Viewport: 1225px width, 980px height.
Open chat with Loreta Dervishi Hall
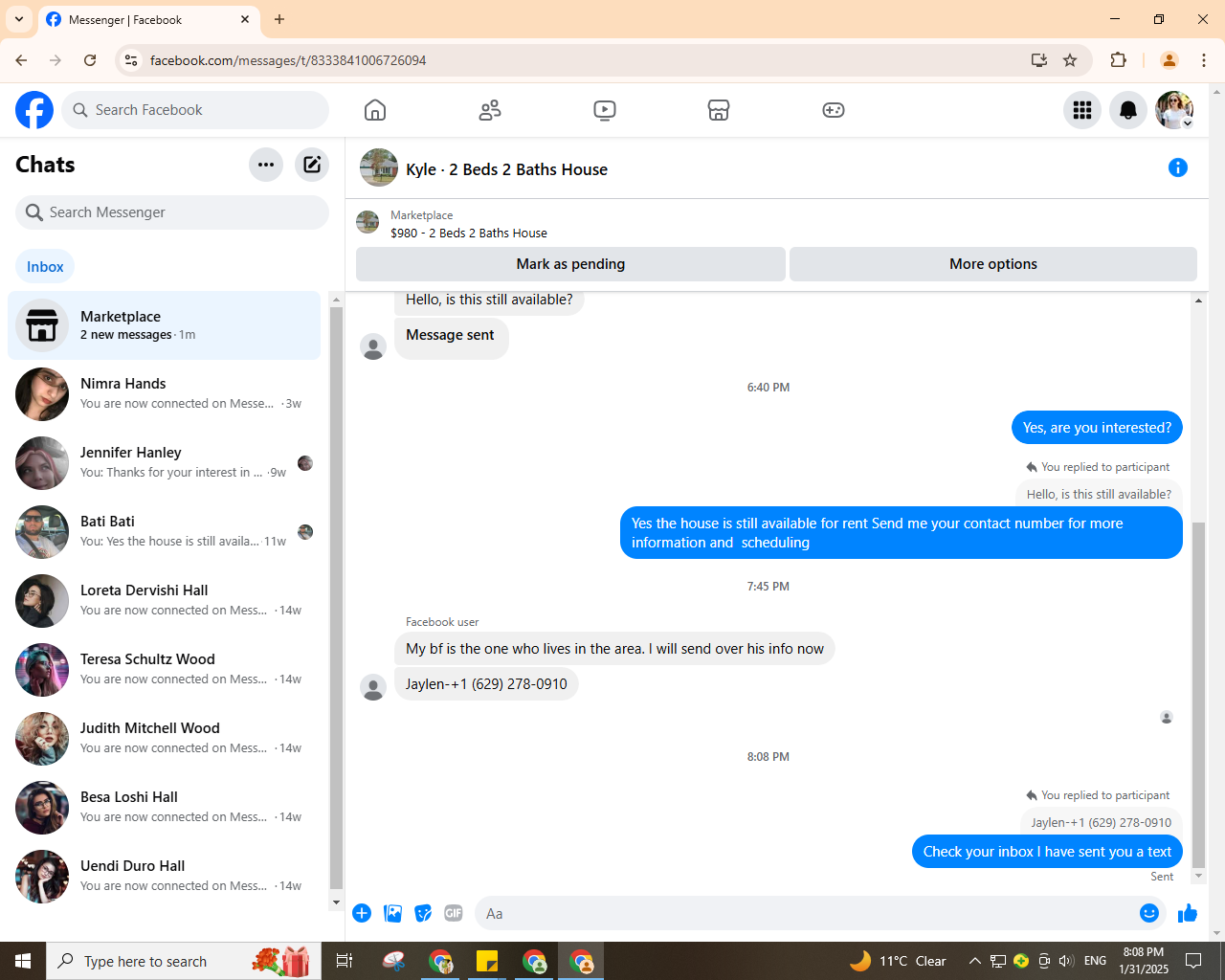click(x=165, y=601)
